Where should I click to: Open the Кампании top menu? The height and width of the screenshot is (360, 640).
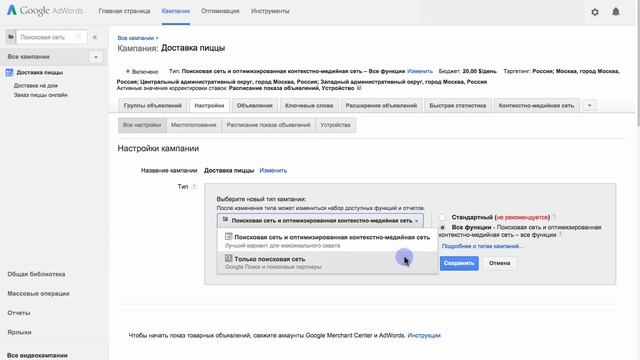(176, 11)
